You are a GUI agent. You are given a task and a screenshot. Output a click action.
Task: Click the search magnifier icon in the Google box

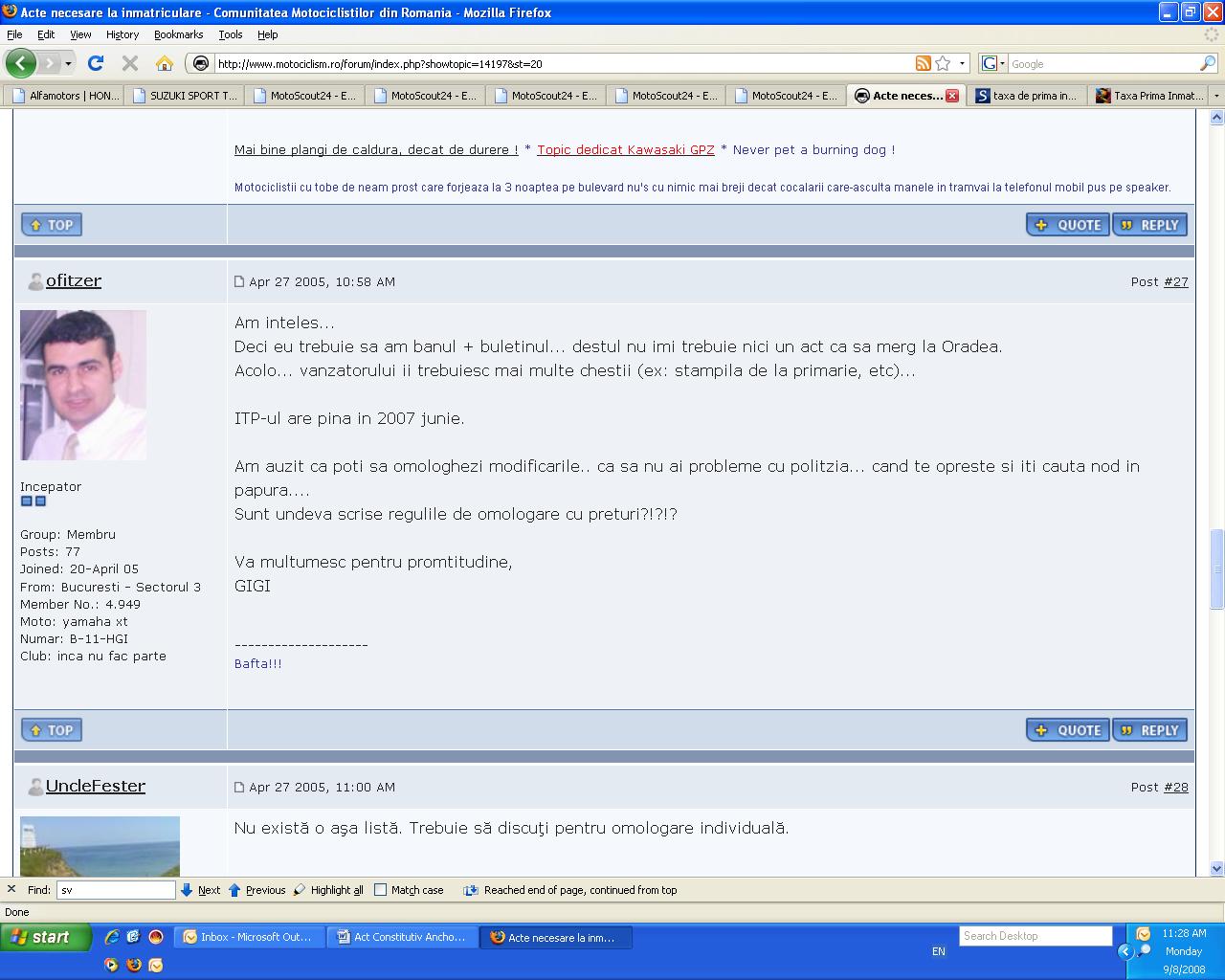[x=1208, y=63]
